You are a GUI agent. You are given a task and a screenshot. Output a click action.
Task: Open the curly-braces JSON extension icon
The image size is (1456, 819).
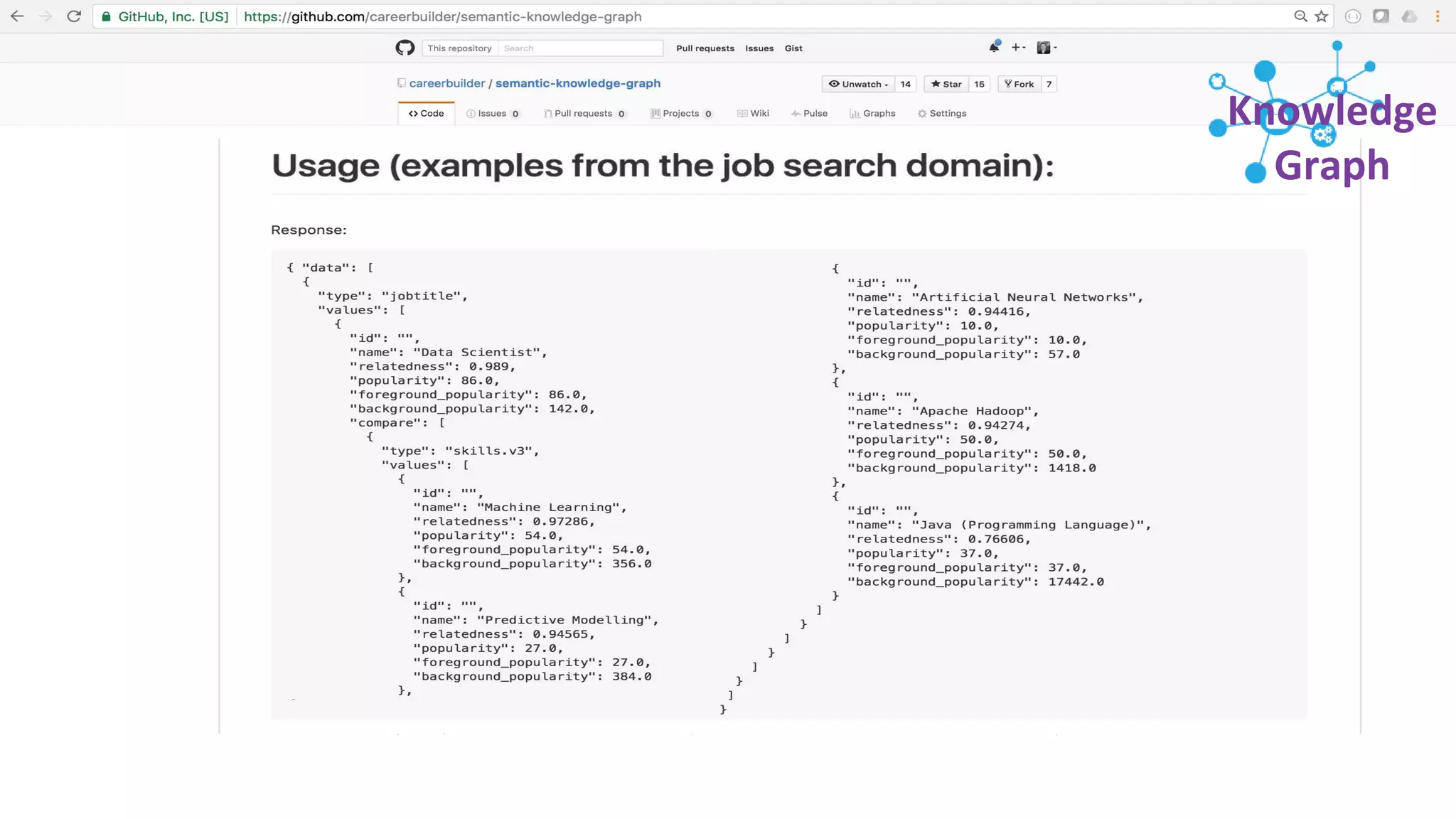1353,16
